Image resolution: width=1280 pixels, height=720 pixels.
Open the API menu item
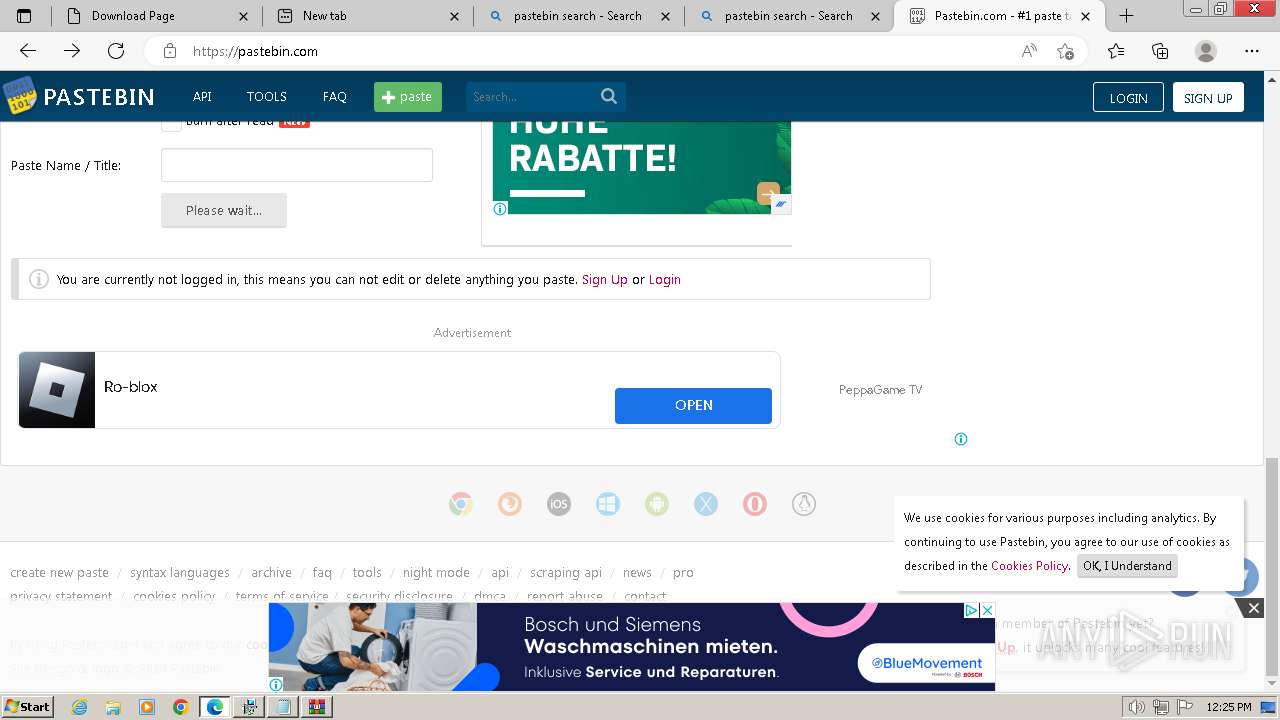coord(202,97)
